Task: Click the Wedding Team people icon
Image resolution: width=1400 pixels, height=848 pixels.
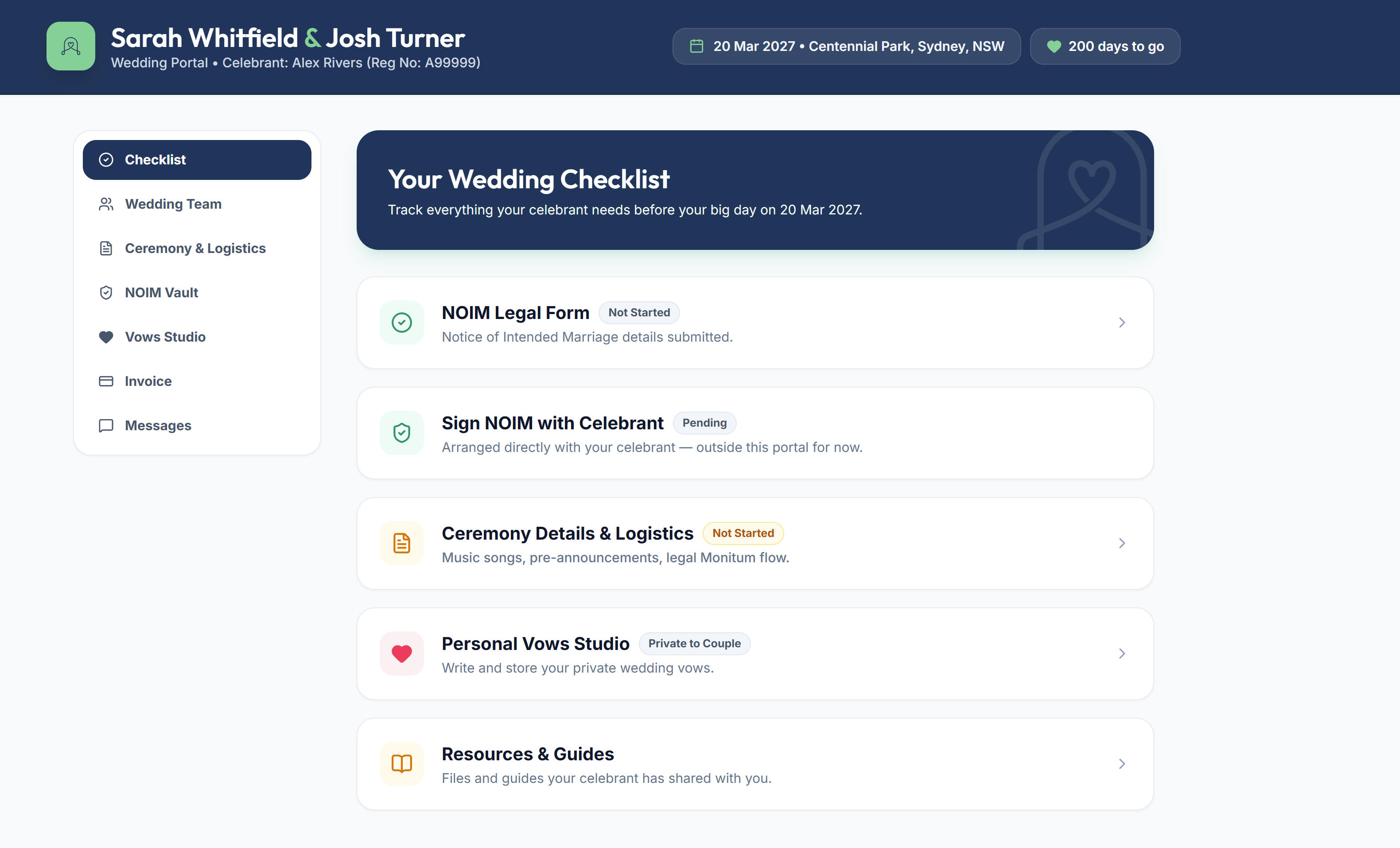Action: (106, 204)
